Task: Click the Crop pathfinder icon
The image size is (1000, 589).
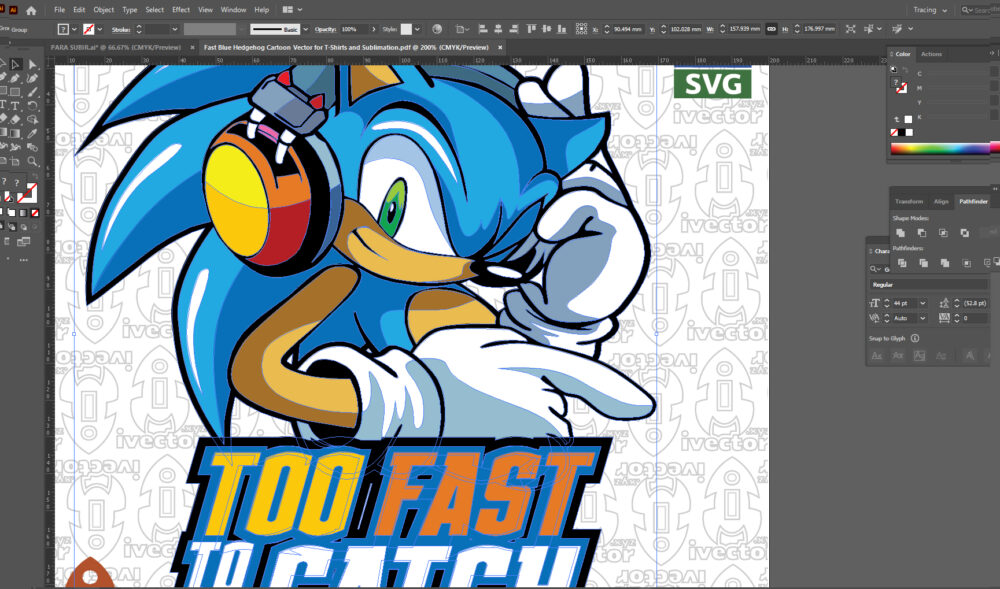Action: pos(966,263)
